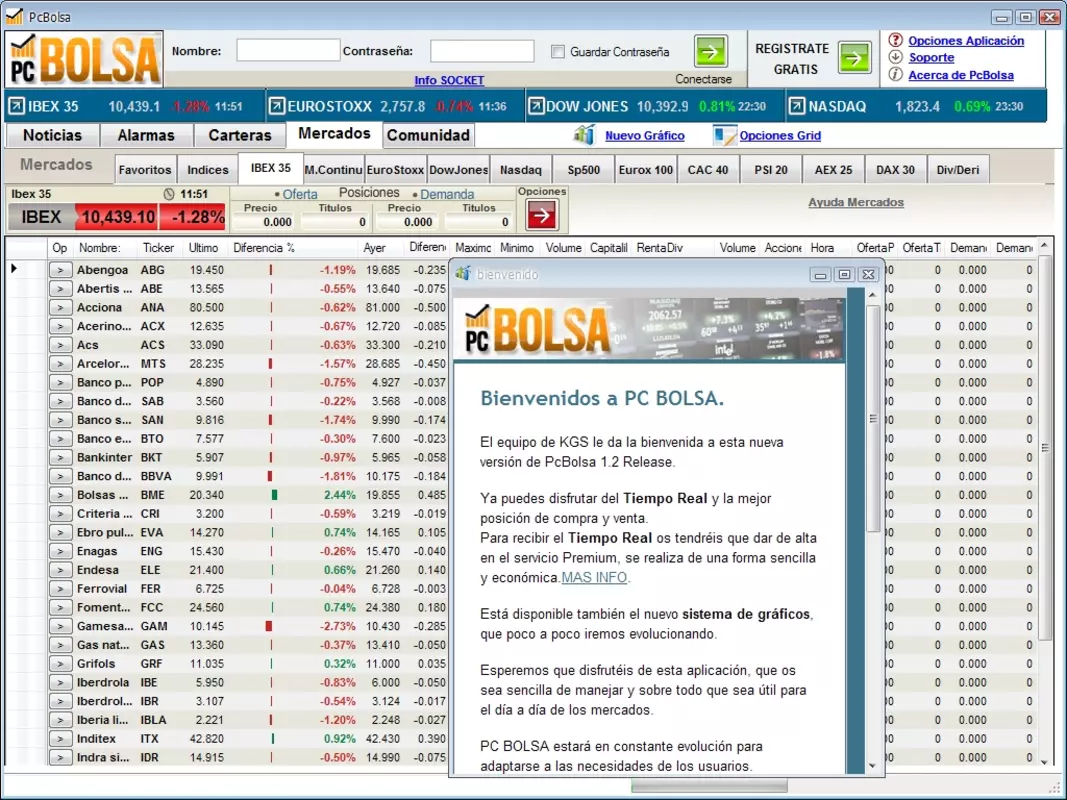The image size is (1067, 800).
Task: Open the Info SOCKET link
Action: [x=449, y=80]
